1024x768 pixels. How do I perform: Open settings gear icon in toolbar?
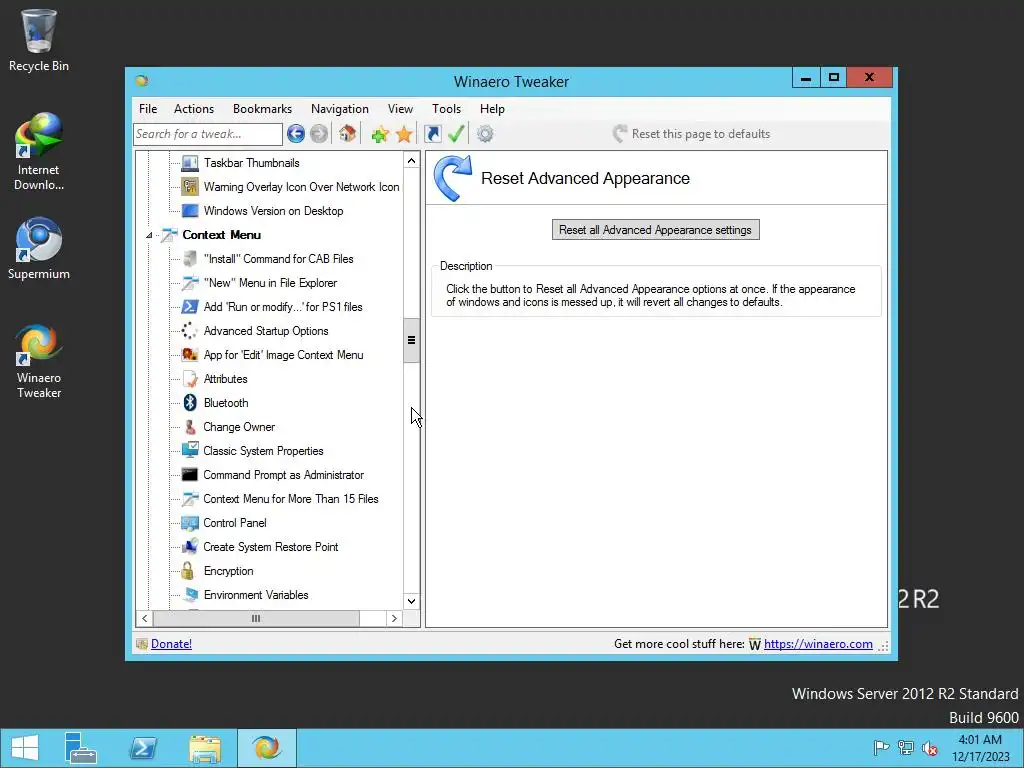(x=485, y=134)
